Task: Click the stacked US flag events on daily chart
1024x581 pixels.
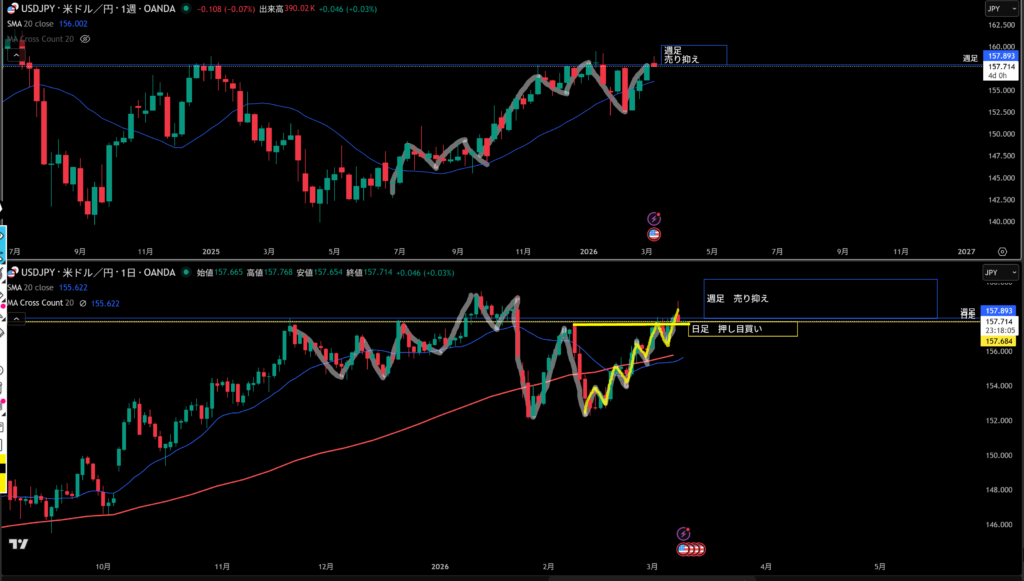Action: click(x=692, y=549)
